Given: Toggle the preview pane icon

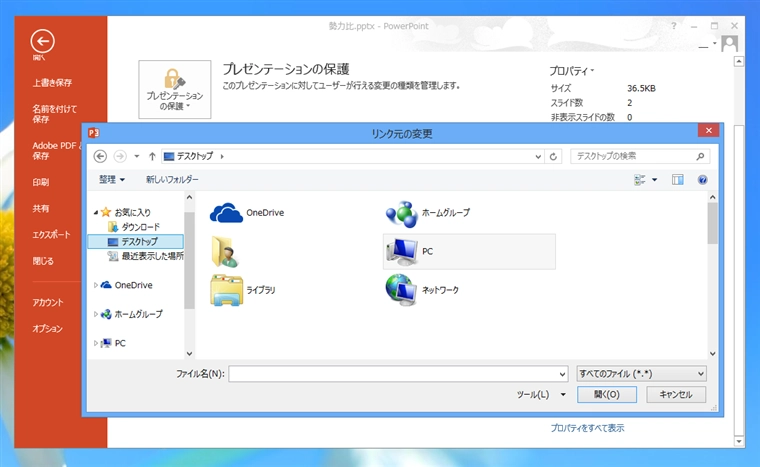Looking at the screenshot, I should [x=678, y=180].
